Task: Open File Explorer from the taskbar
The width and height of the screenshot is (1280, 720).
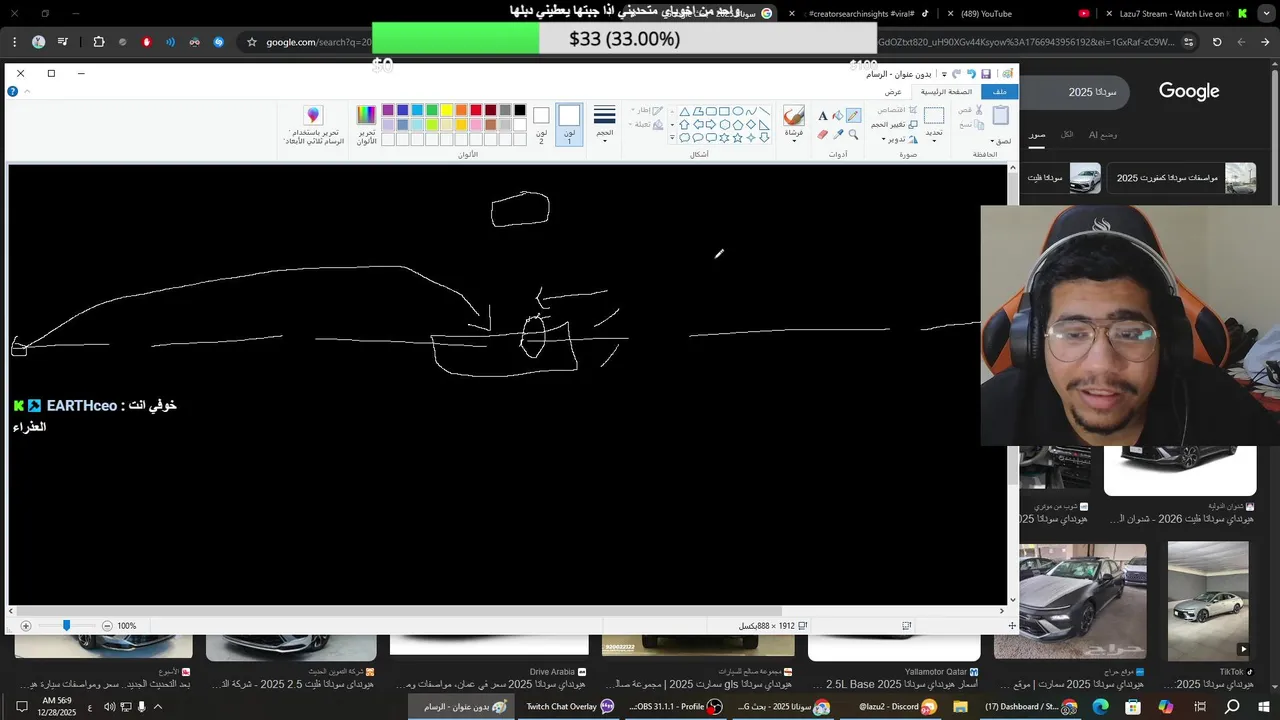Action: (x=960, y=706)
